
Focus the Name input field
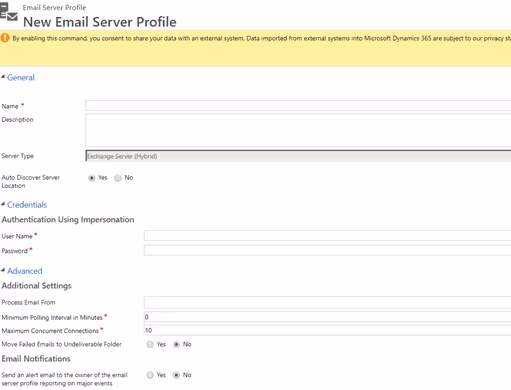[x=298, y=106]
